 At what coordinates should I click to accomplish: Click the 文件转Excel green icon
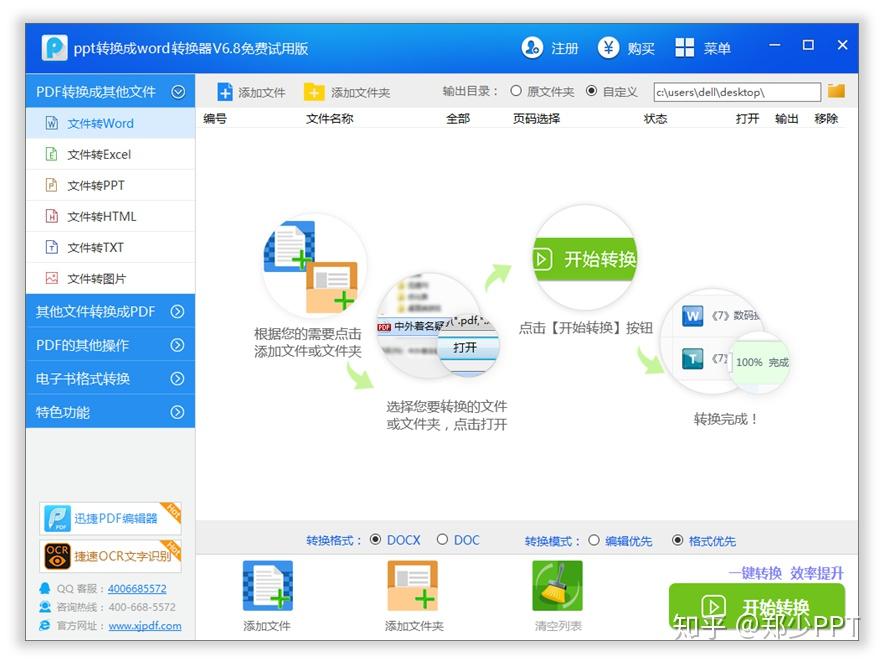coord(51,154)
